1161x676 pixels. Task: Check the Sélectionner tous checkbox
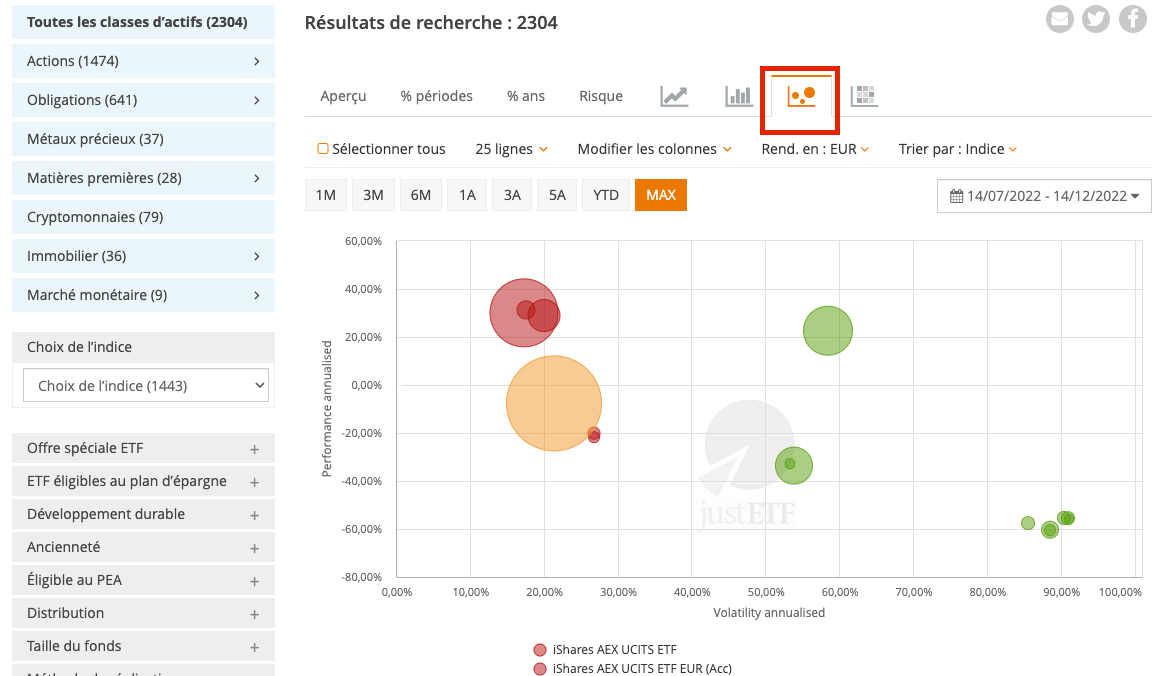point(322,148)
